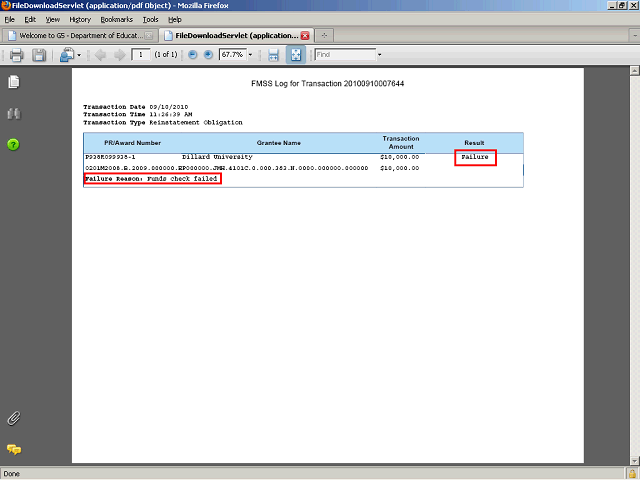640x480 pixels.
Task: Select the FileDownloadServlet tab
Action: 236,36
